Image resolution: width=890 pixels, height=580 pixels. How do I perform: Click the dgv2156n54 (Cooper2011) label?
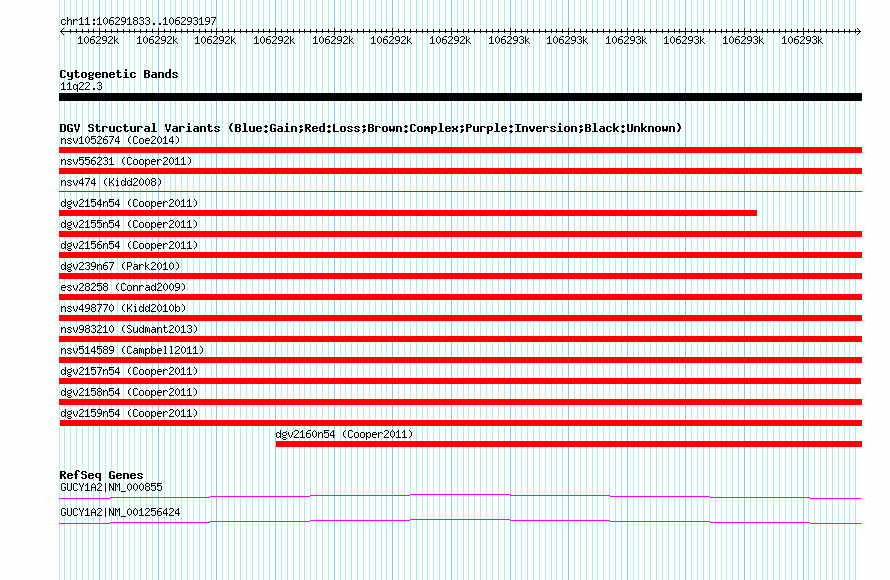129,245
